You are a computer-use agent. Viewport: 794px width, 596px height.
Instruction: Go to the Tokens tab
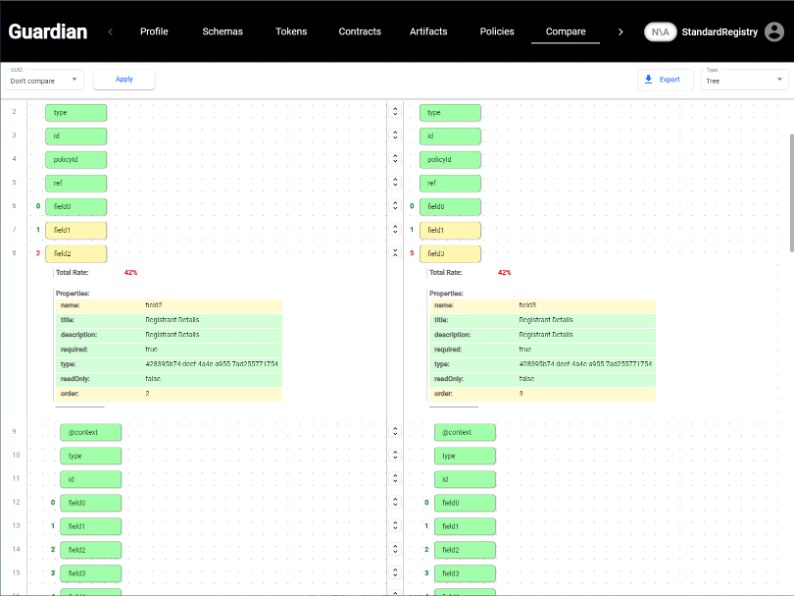(x=291, y=32)
